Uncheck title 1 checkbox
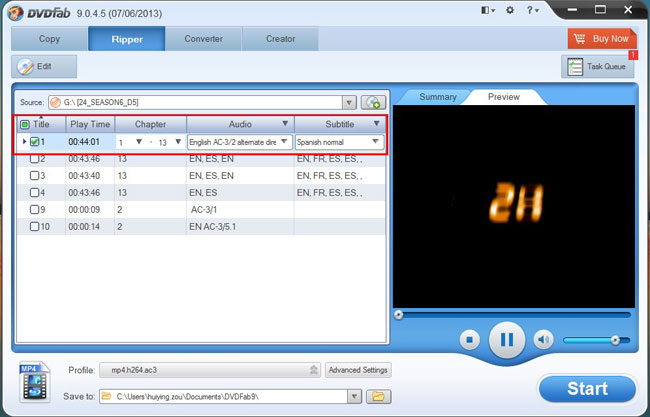650x417 pixels. click(x=35, y=142)
